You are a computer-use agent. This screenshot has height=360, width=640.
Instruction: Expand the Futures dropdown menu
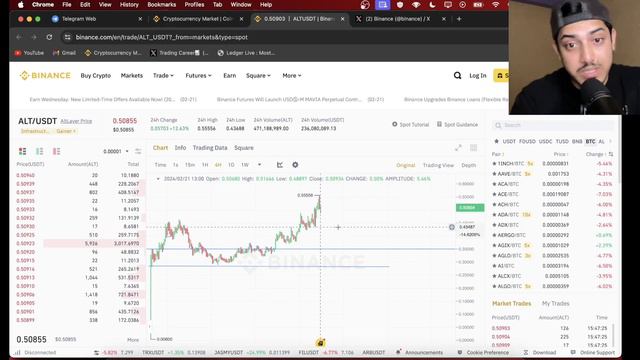pyautogui.click(x=198, y=76)
